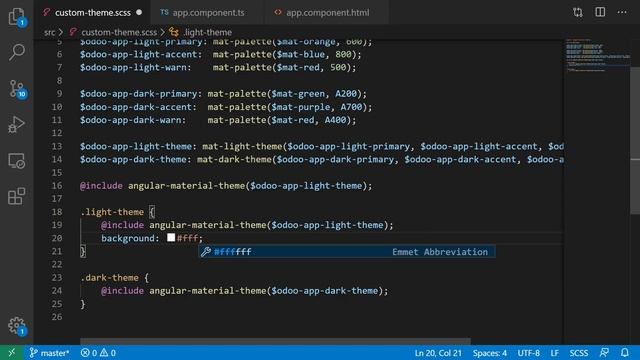Change language mode via SCSS
The image size is (640, 360).
[579, 353]
